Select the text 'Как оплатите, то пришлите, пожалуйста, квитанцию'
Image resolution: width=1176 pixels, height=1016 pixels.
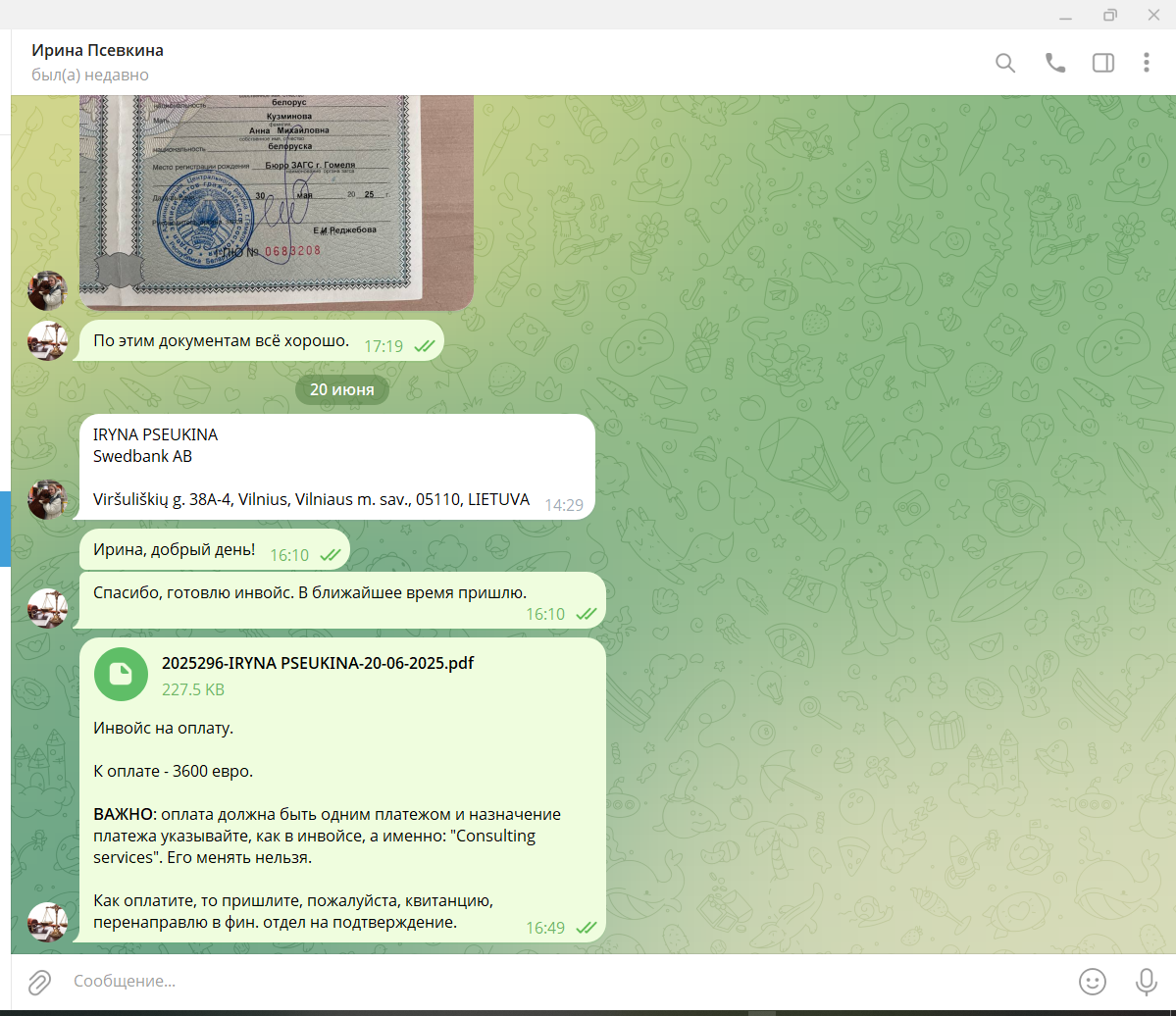pos(293,900)
